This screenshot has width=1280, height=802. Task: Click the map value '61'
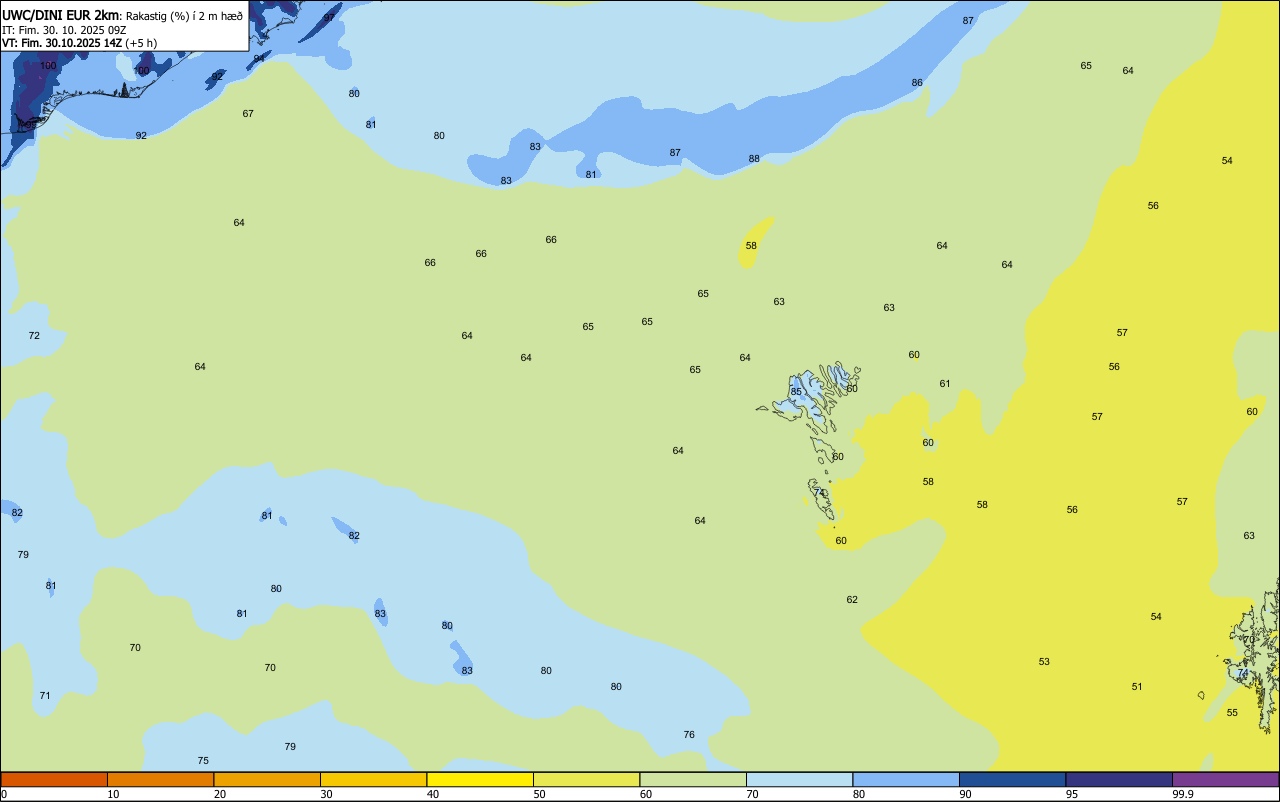coord(945,384)
